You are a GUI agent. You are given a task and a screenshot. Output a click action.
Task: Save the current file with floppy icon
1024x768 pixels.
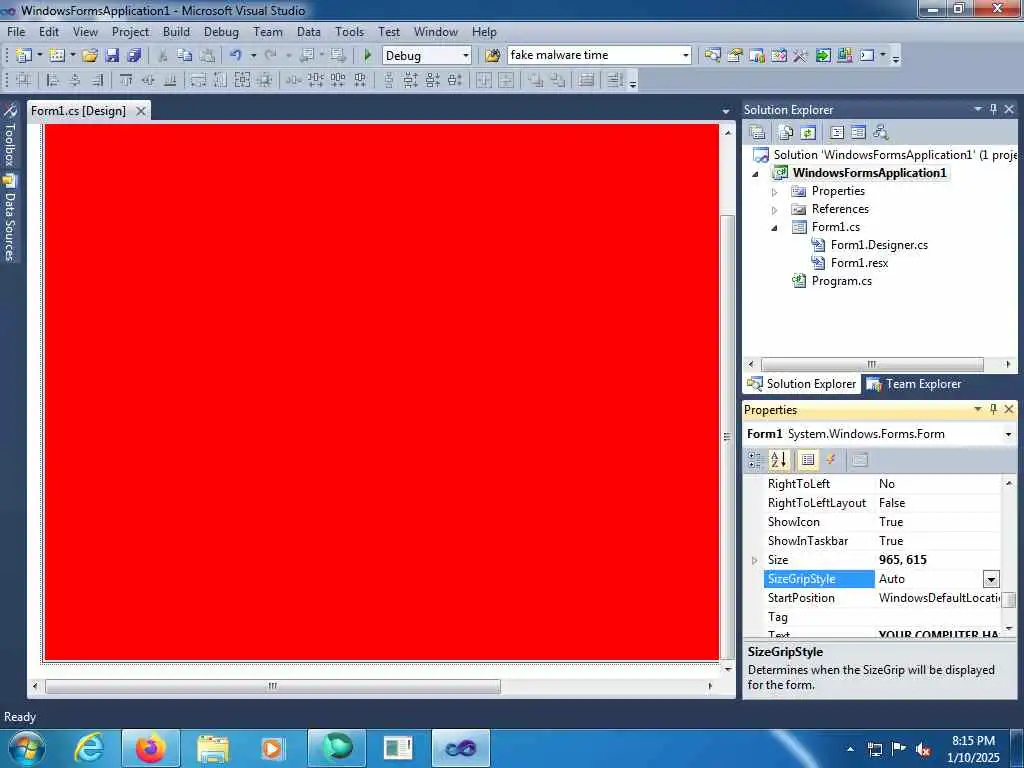pyautogui.click(x=112, y=56)
